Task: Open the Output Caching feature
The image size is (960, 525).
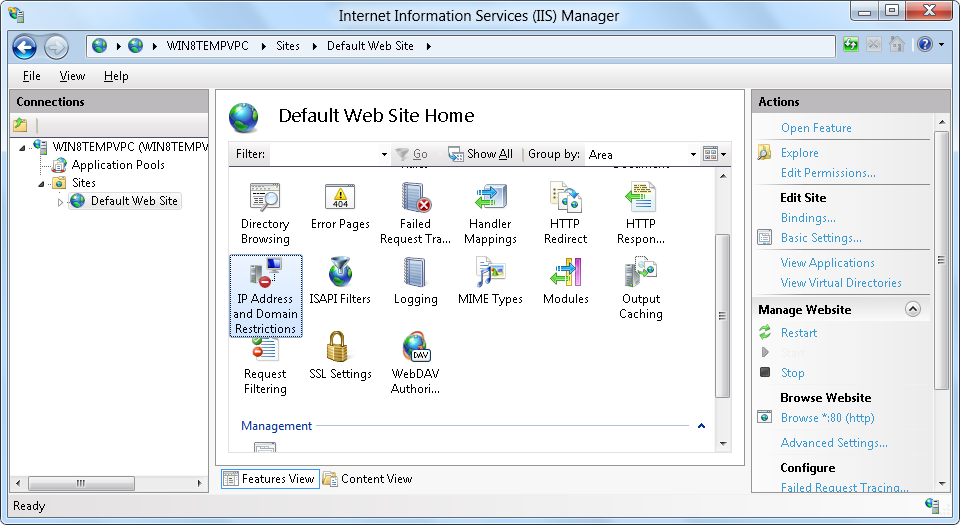Action: click(x=640, y=289)
